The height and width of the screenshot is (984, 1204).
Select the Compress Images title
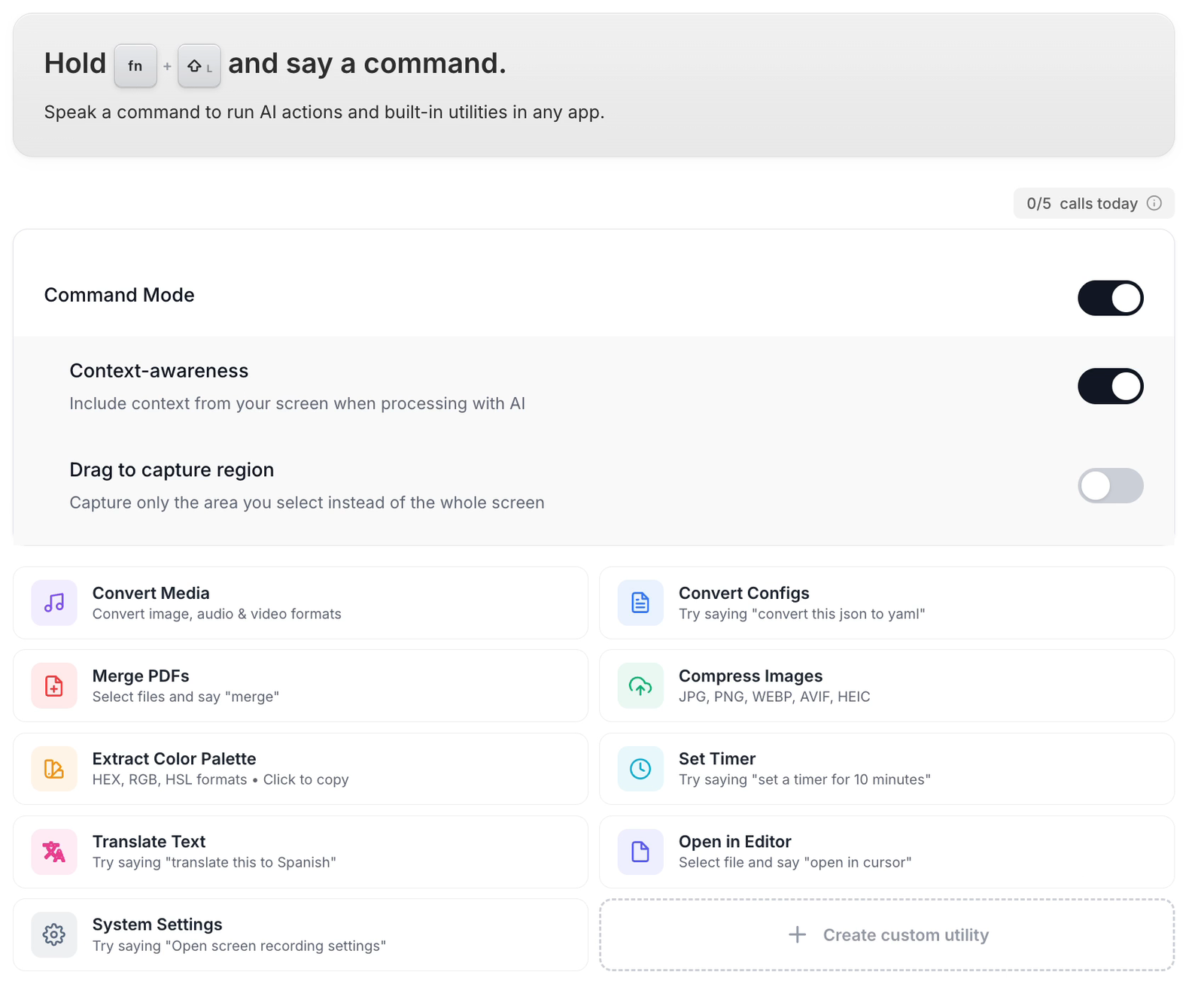coord(750,676)
